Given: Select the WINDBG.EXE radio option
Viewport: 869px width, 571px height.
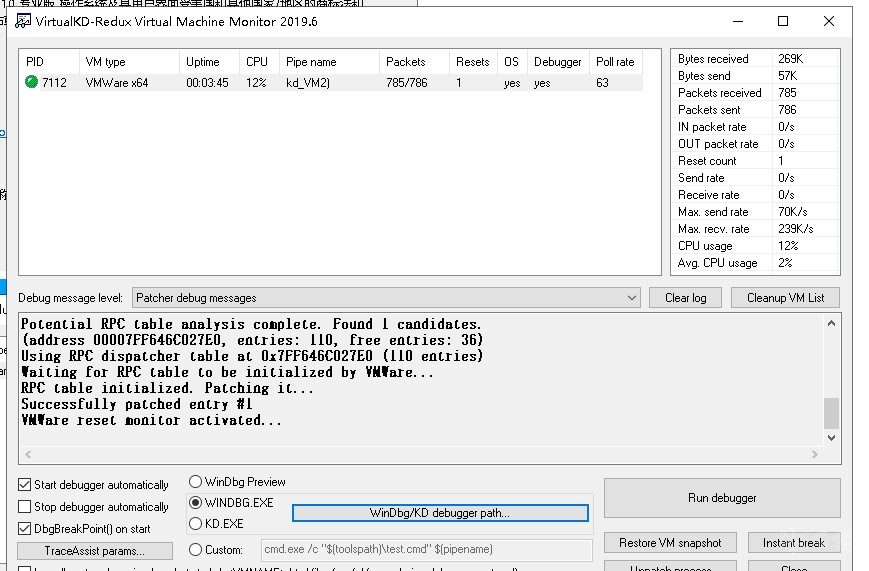Looking at the screenshot, I should [x=195, y=502].
